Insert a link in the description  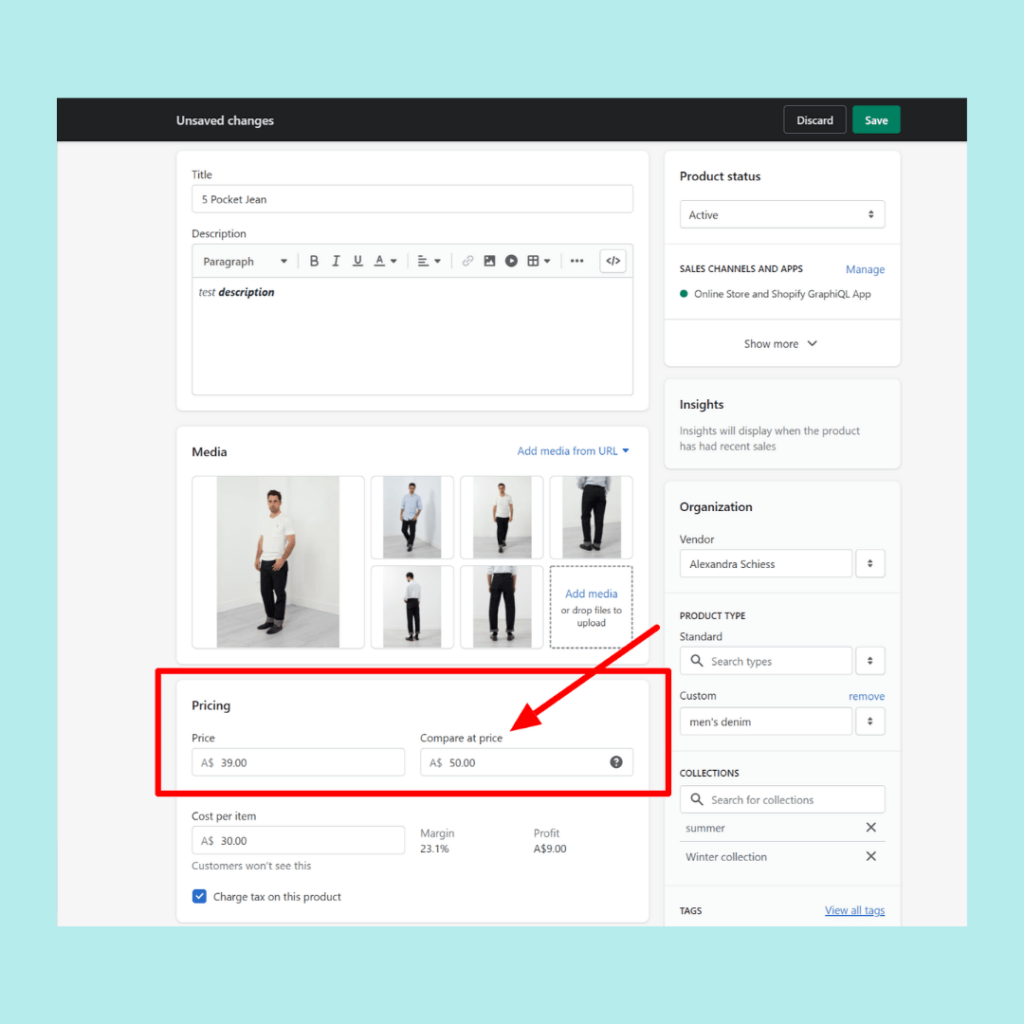pyautogui.click(x=467, y=260)
